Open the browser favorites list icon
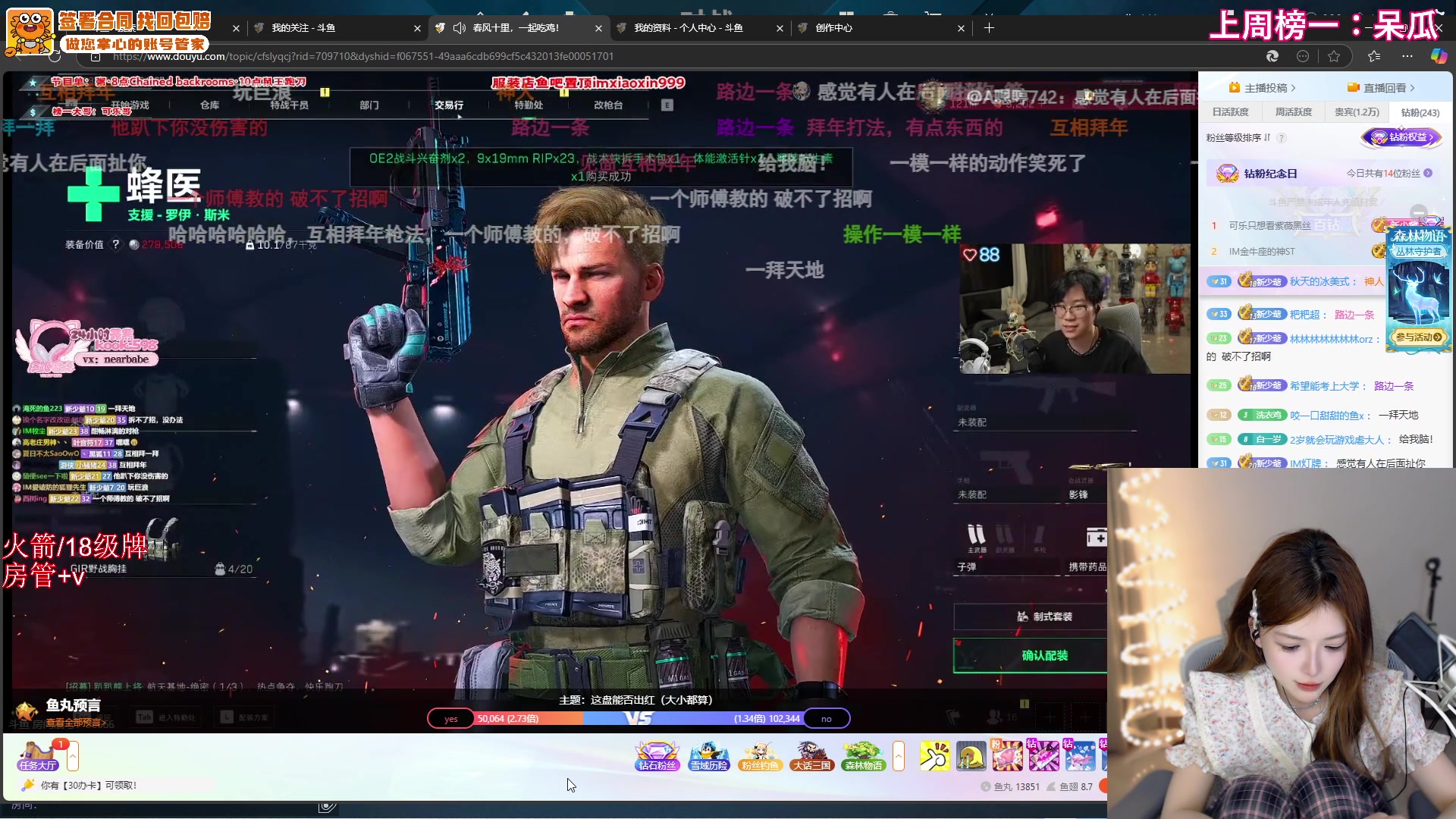Screen dimensions: 1456x819 [1374, 56]
